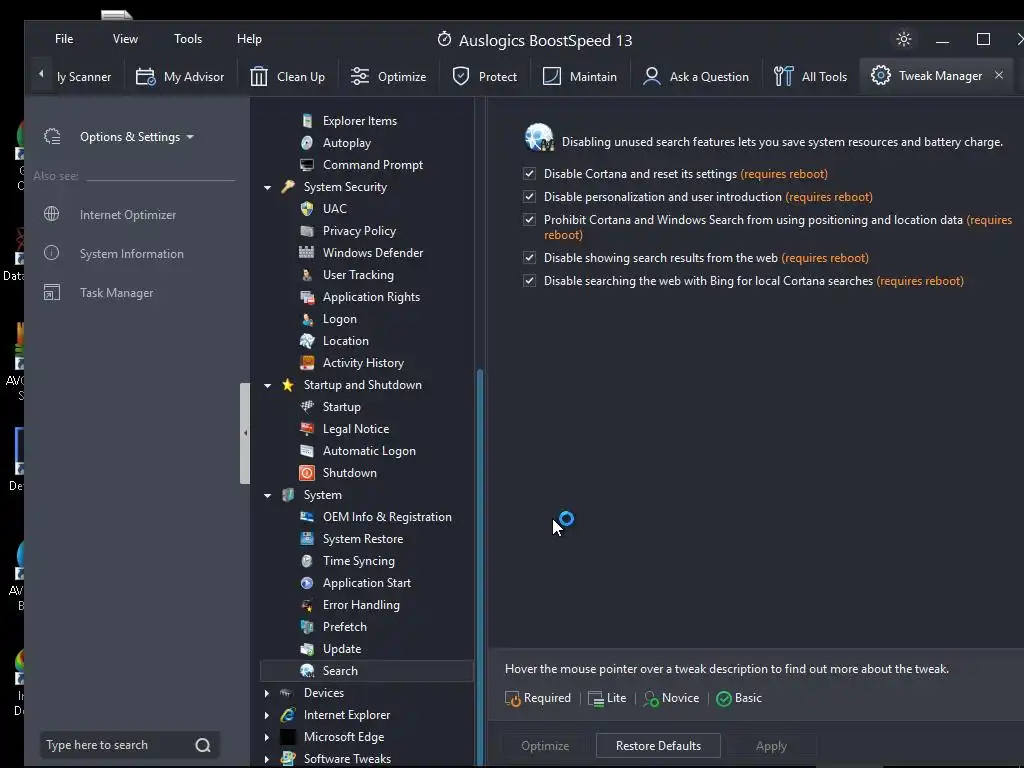The width and height of the screenshot is (1024, 768).
Task: Toggle Prohibit Cortana from using location data
Action: click(x=530, y=219)
